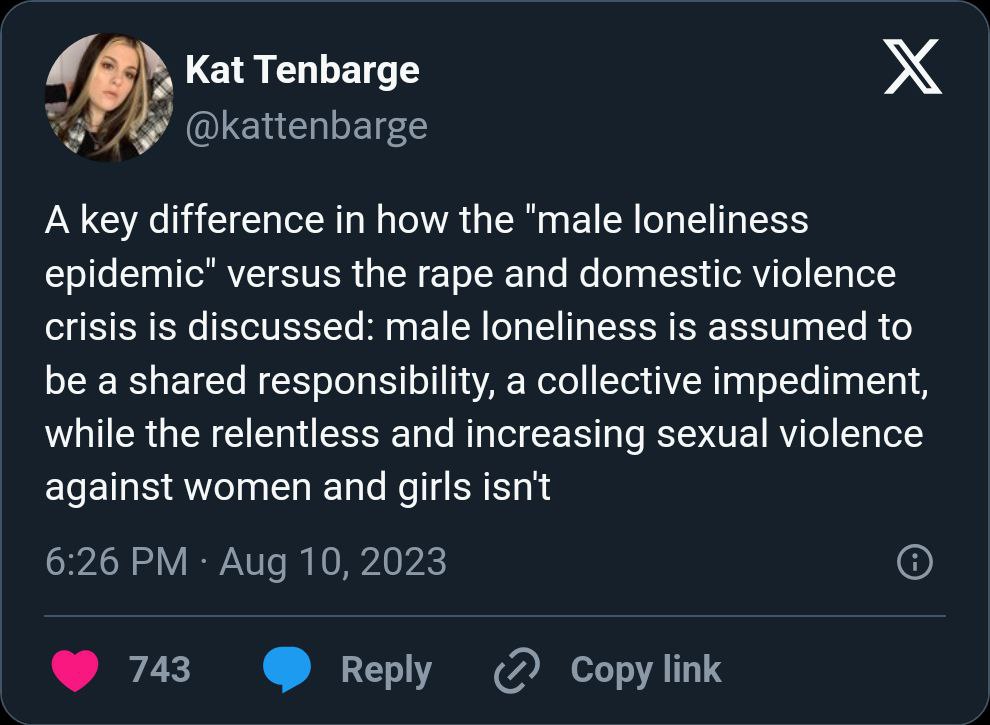This screenshot has height=725, width=990.
Task: Open the @kattenbarge handle link
Action: pyautogui.click(x=306, y=126)
